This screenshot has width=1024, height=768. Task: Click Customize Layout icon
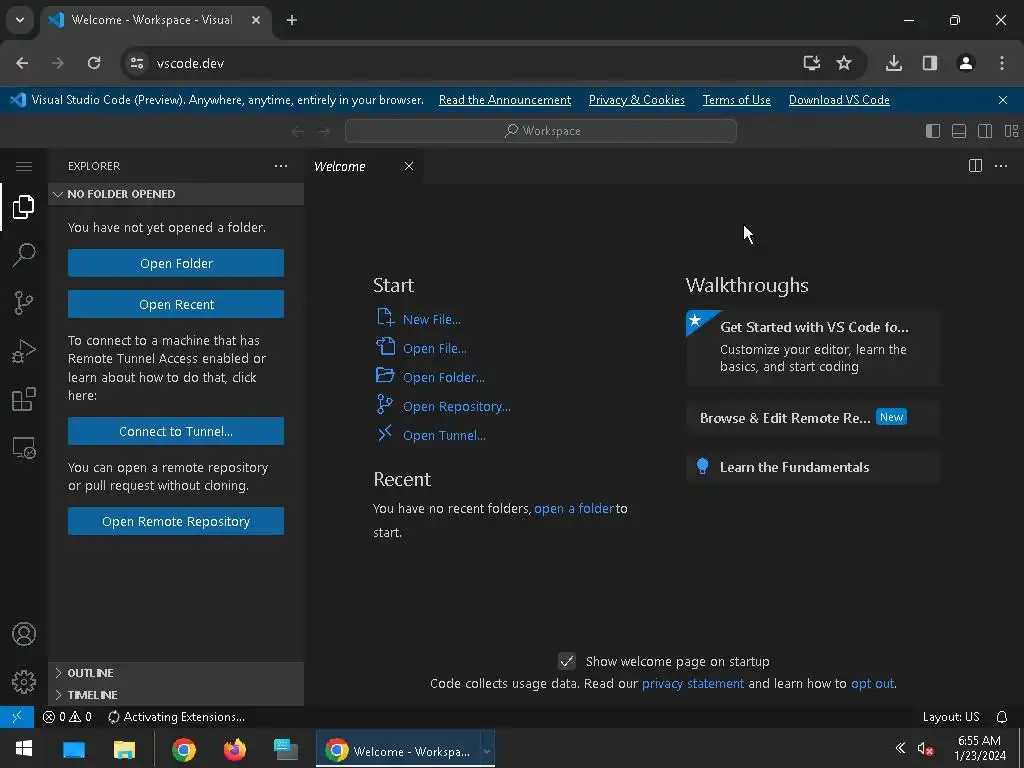tap(1011, 131)
